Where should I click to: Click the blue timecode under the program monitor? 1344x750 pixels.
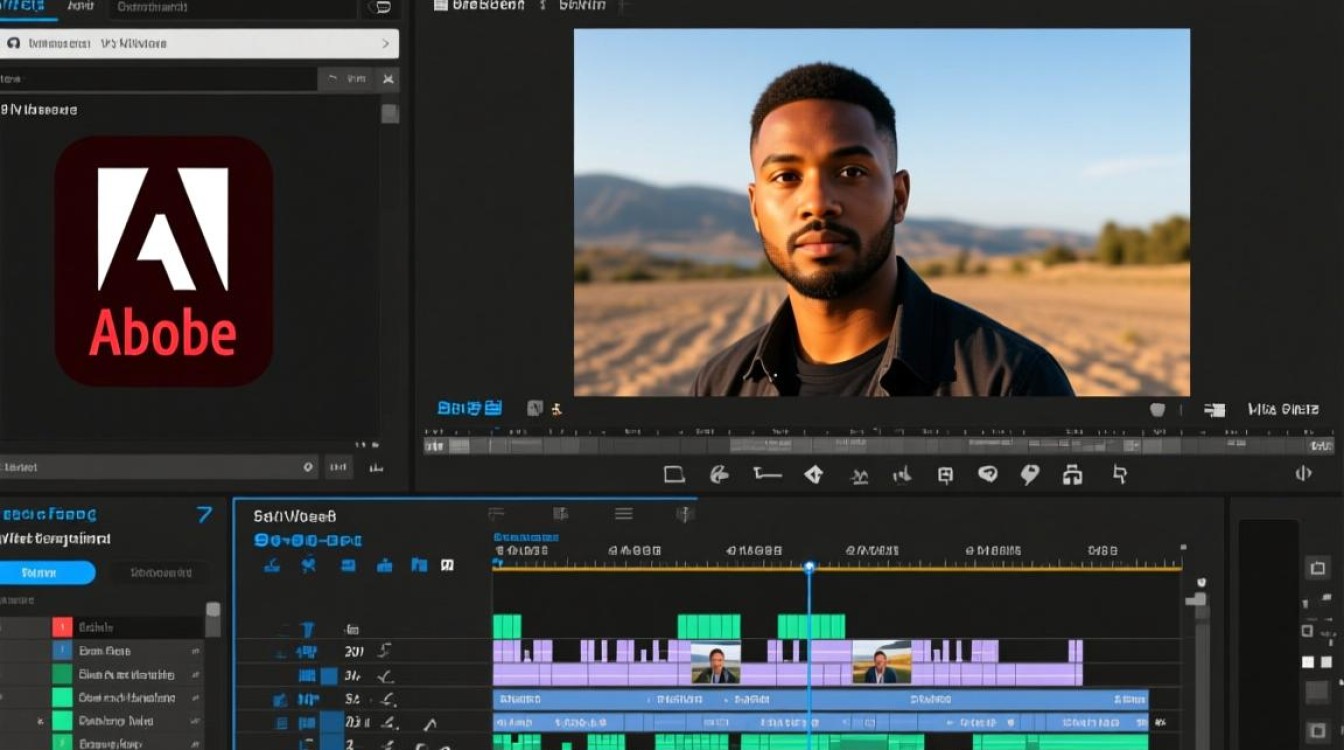point(469,408)
